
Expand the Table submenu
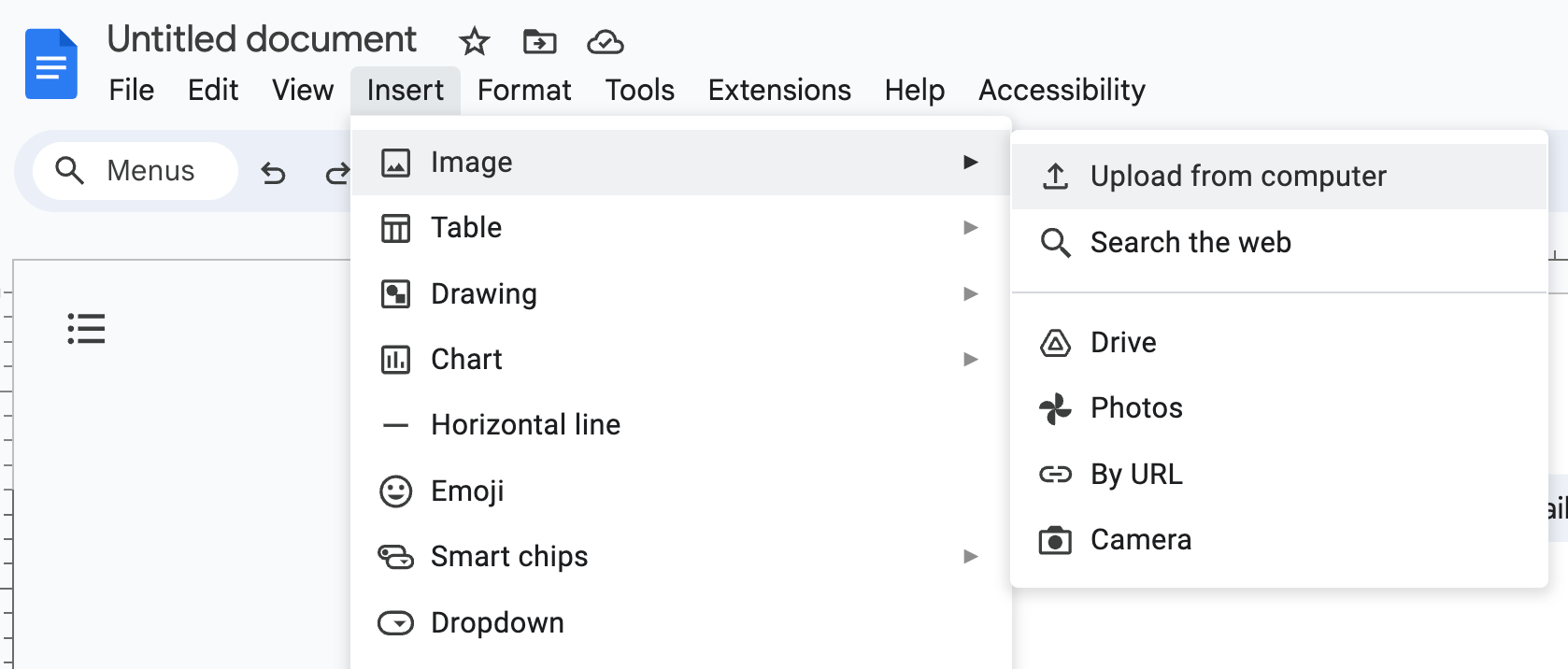681,228
